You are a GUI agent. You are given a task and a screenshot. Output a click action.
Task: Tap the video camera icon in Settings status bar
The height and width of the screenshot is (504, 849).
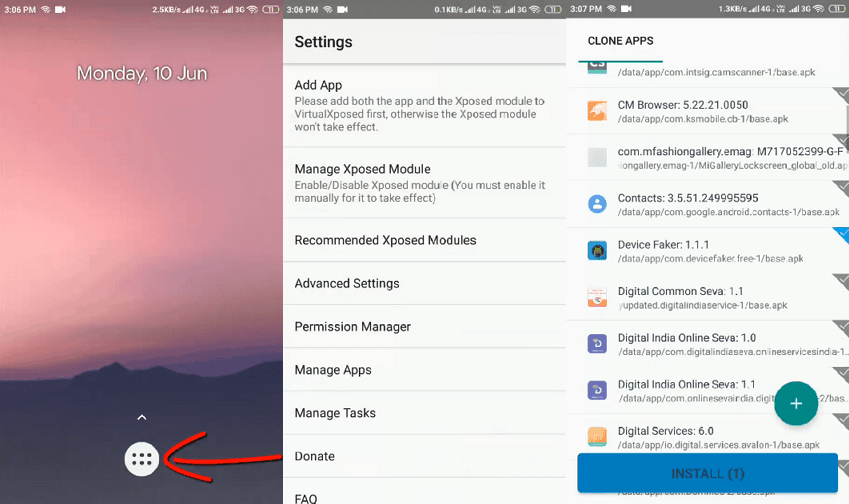[342, 9]
